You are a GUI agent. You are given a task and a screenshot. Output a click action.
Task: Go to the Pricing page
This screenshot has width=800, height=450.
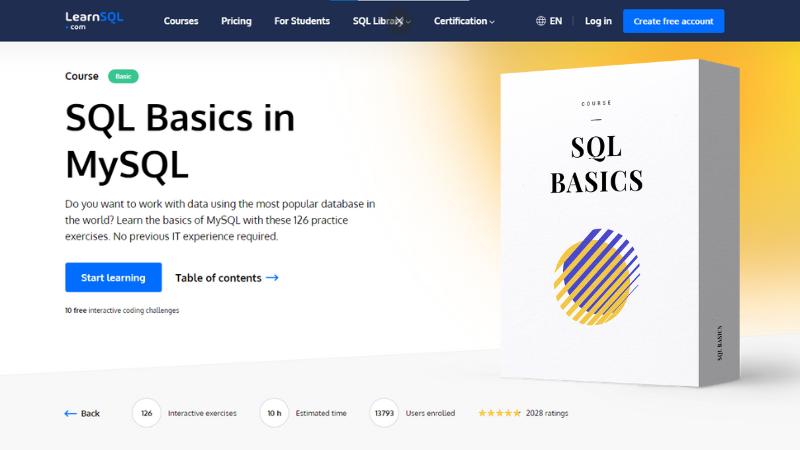pyautogui.click(x=236, y=21)
